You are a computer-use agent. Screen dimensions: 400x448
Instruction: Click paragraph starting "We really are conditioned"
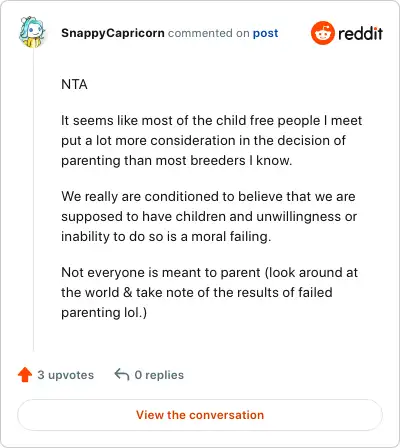pyautogui.click(x=209, y=216)
